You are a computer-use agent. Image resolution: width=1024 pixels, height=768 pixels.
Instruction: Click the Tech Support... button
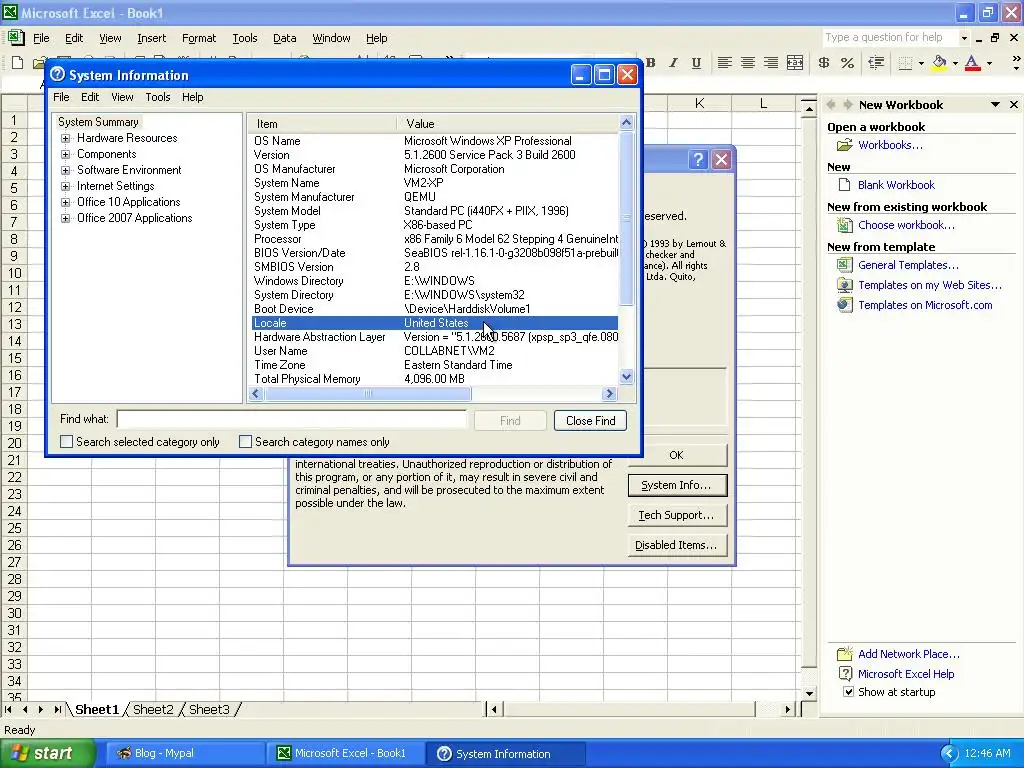(x=676, y=515)
